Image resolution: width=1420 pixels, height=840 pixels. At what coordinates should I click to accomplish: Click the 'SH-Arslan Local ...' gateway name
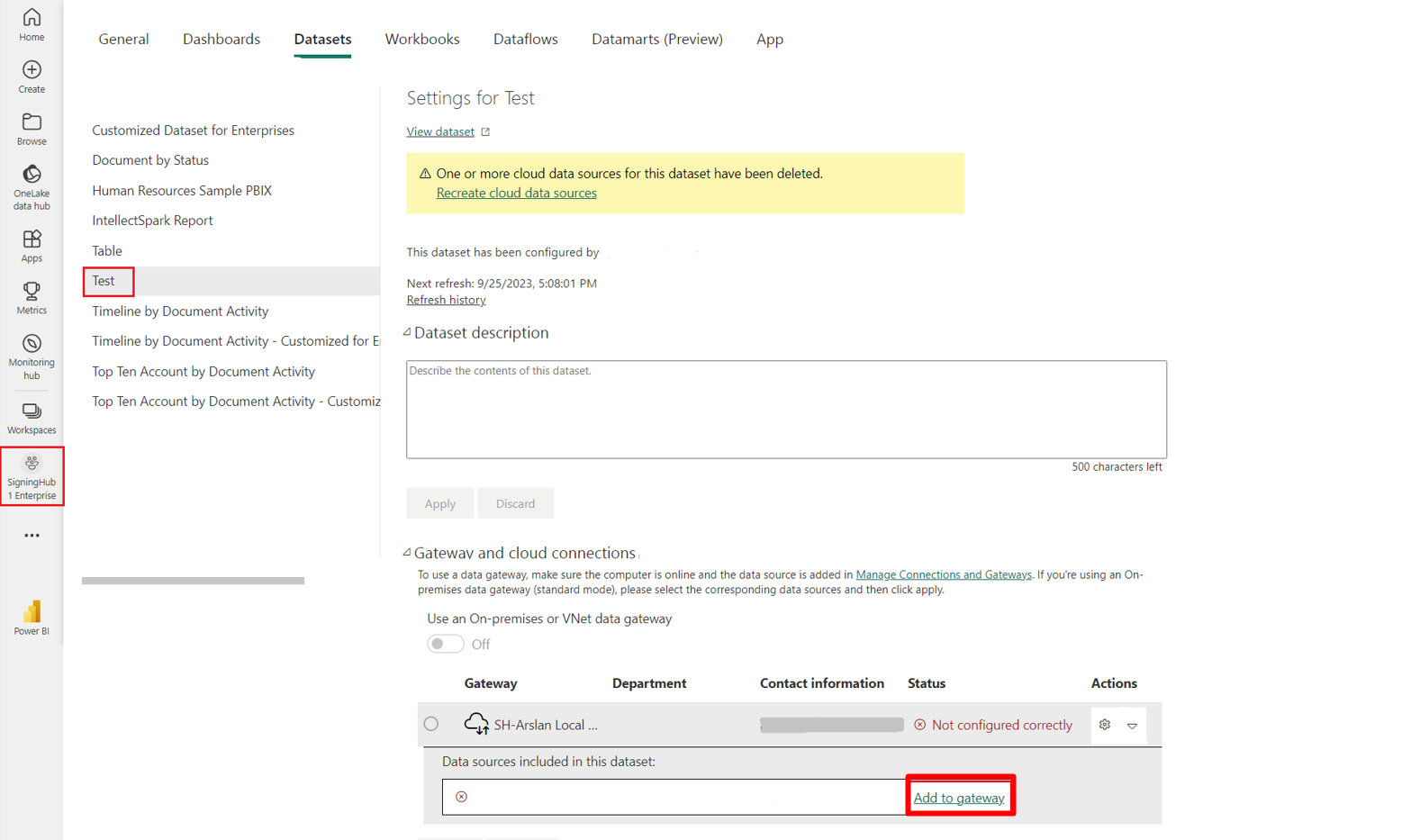pyautogui.click(x=546, y=725)
